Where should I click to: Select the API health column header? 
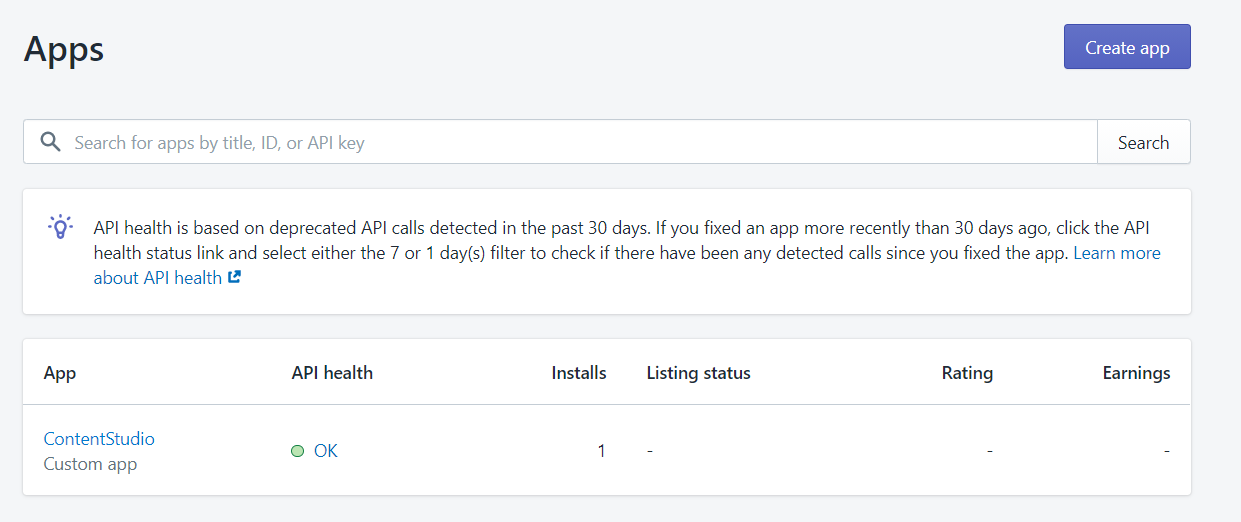point(332,373)
